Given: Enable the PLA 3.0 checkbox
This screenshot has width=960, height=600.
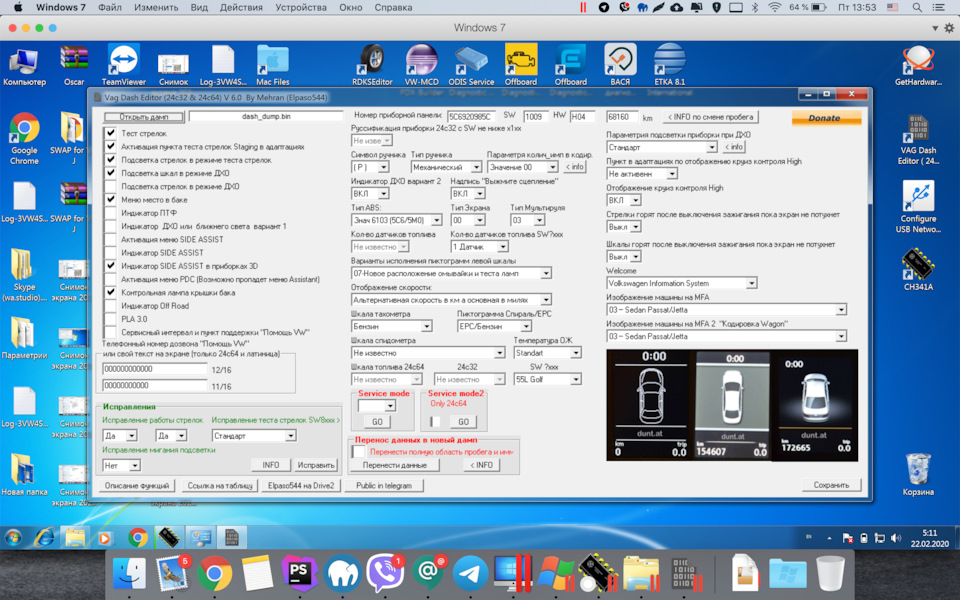Looking at the screenshot, I should point(110,319).
